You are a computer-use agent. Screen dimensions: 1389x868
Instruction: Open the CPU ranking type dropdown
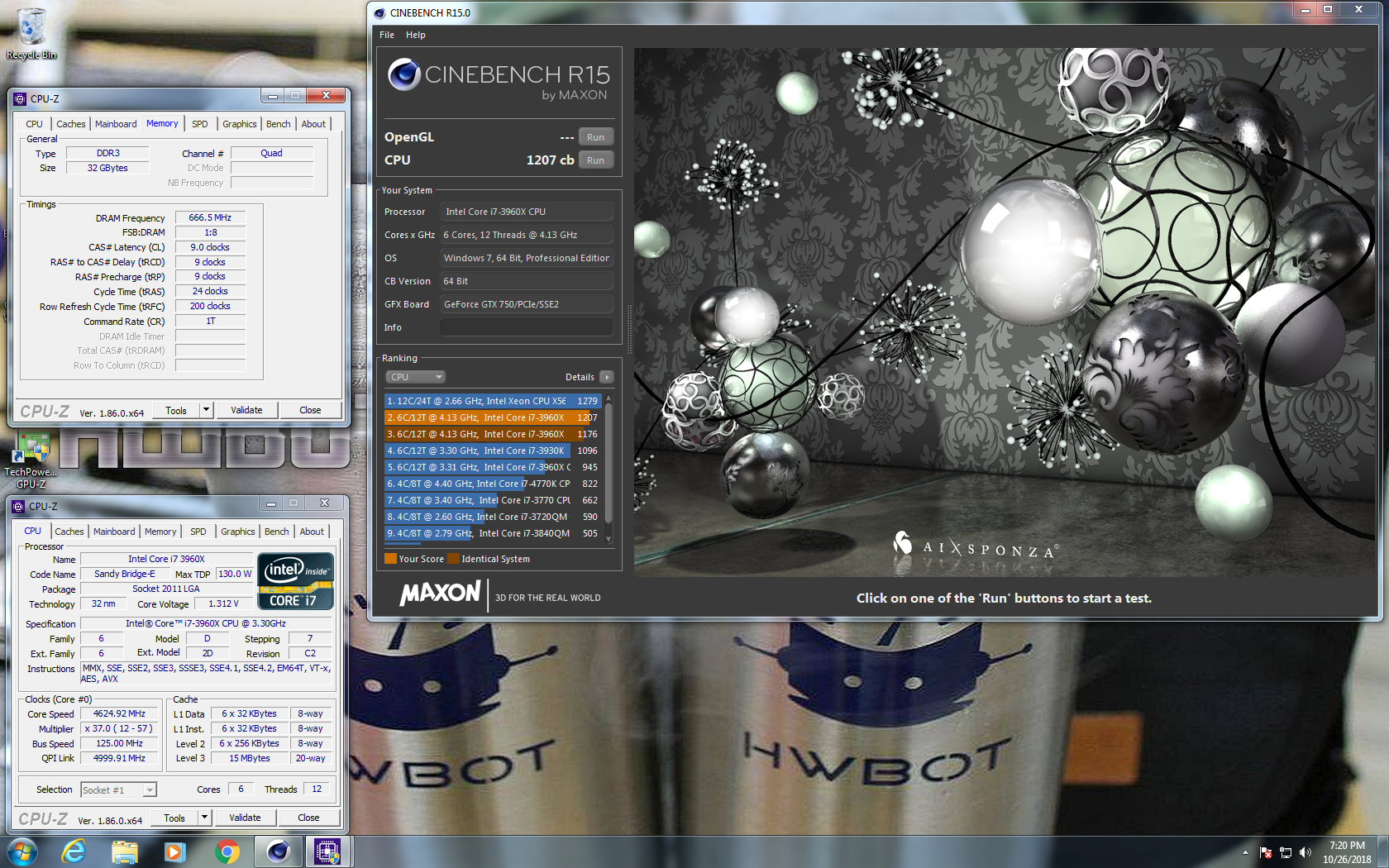click(x=416, y=377)
